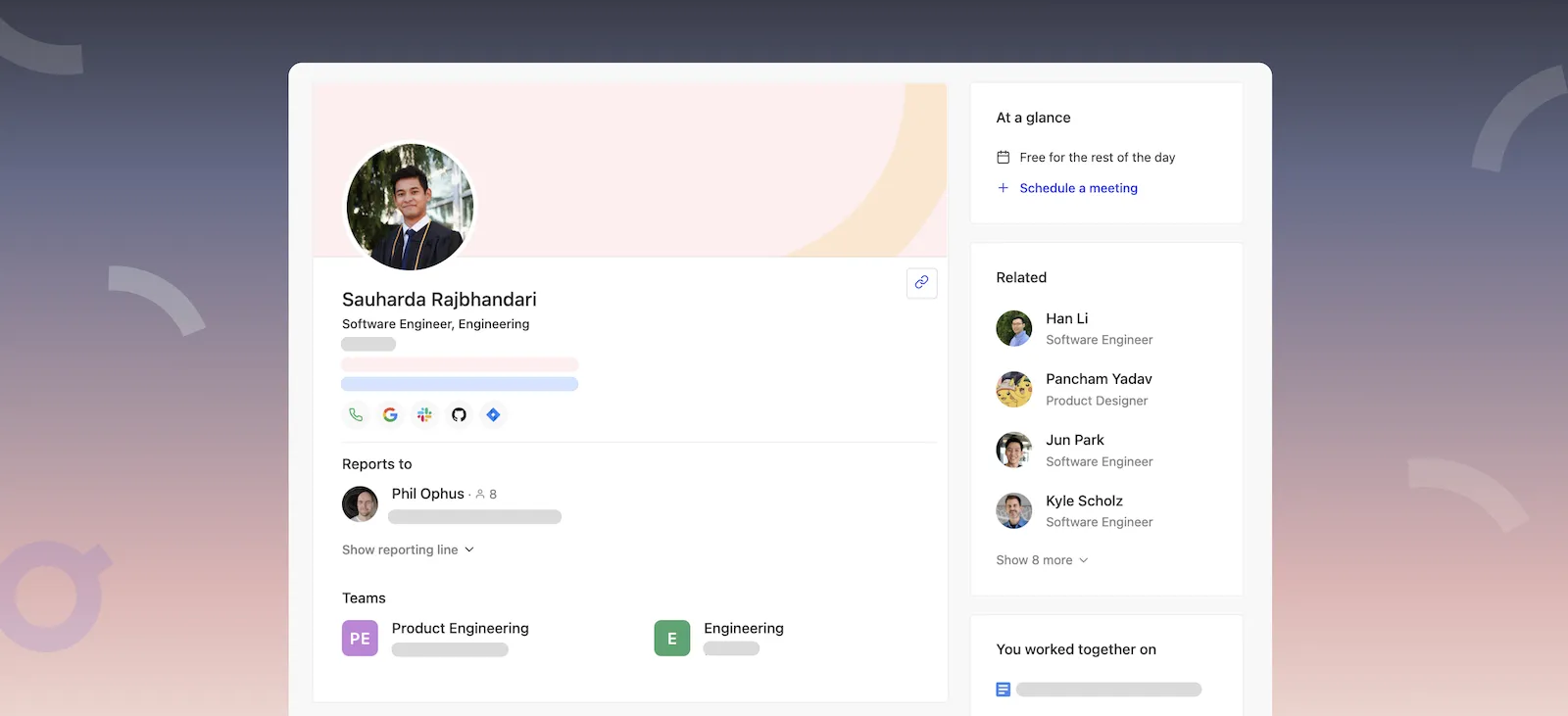Open the Engineering team link
1568x716 pixels.
tap(744, 629)
